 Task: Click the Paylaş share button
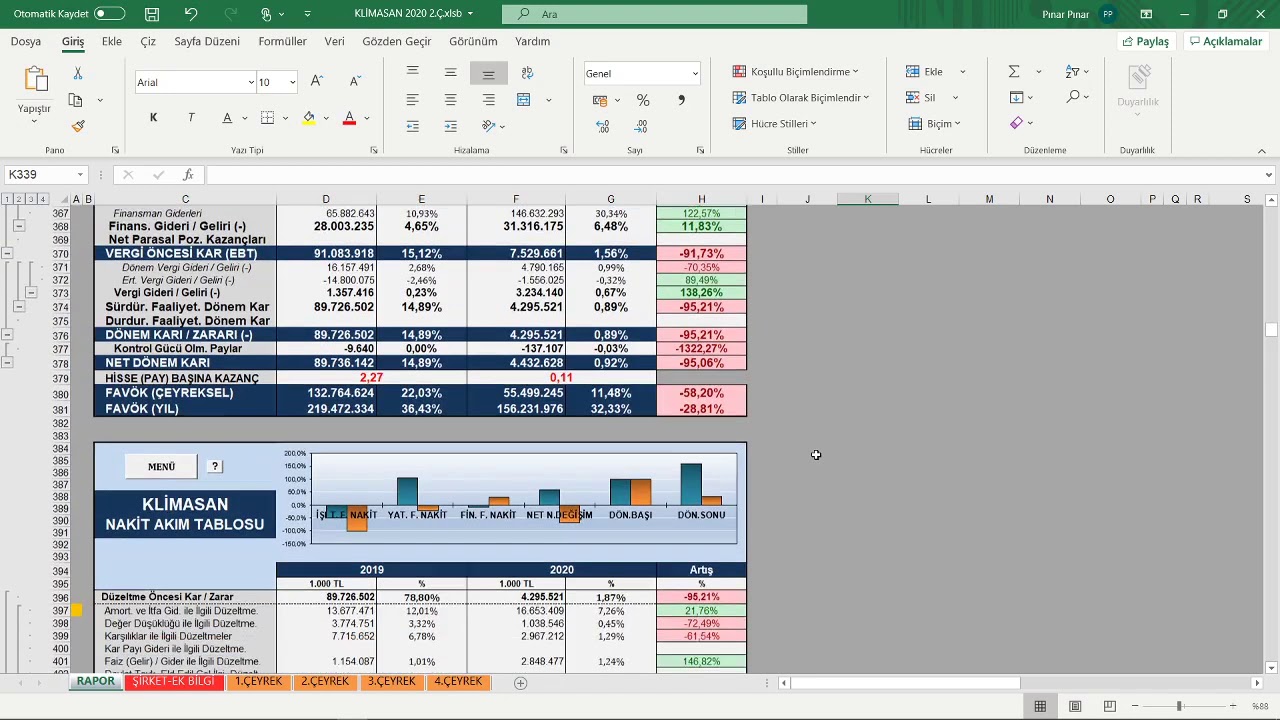[x=1145, y=41]
